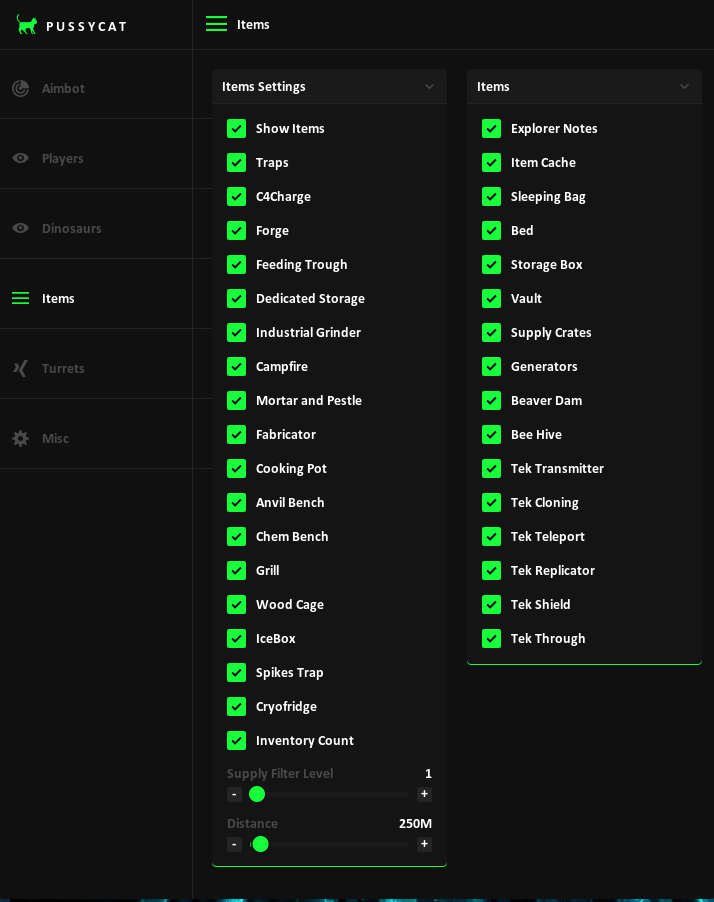Click the green Items list icon in sidebar
The image size is (714, 902).
(21, 298)
